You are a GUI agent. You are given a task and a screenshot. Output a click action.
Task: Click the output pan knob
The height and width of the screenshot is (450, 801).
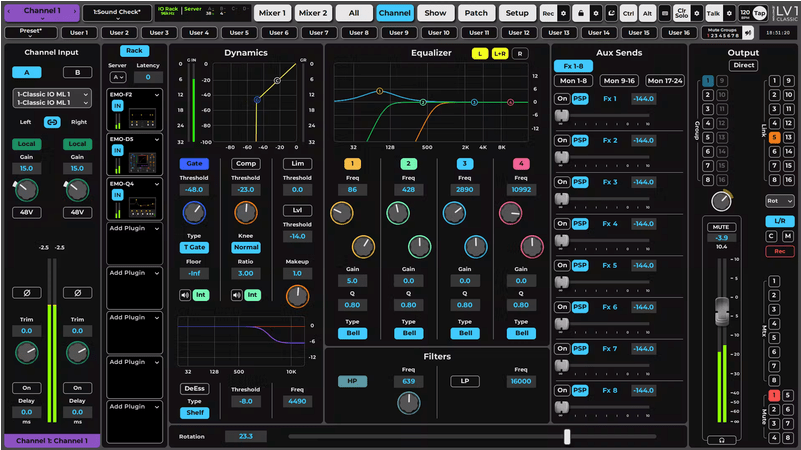tap(721, 201)
